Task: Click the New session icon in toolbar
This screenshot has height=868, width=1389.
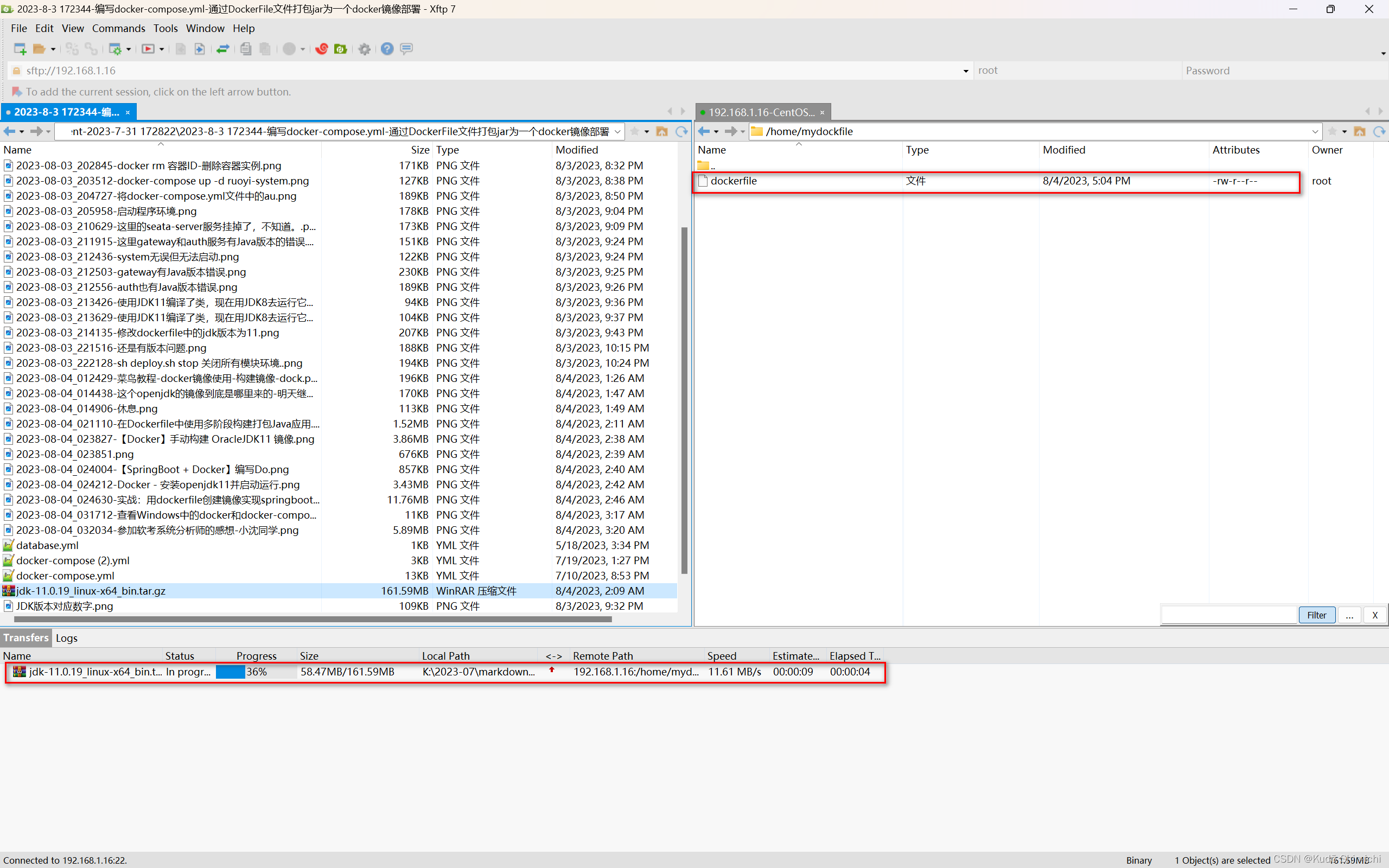Action: [x=20, y=49]
